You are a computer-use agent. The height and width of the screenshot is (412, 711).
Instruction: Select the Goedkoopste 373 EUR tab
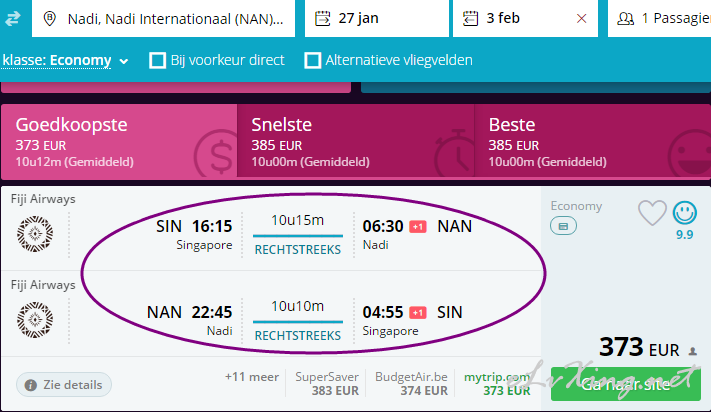pos(119,142)
